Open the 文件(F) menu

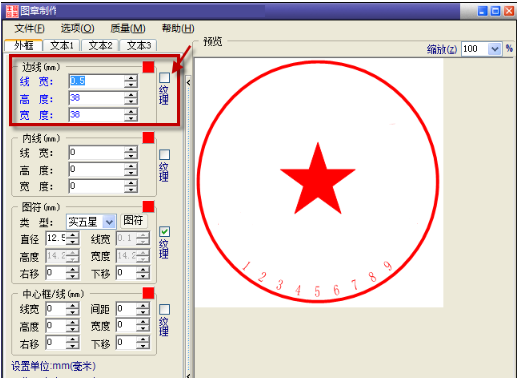point(29,29)
